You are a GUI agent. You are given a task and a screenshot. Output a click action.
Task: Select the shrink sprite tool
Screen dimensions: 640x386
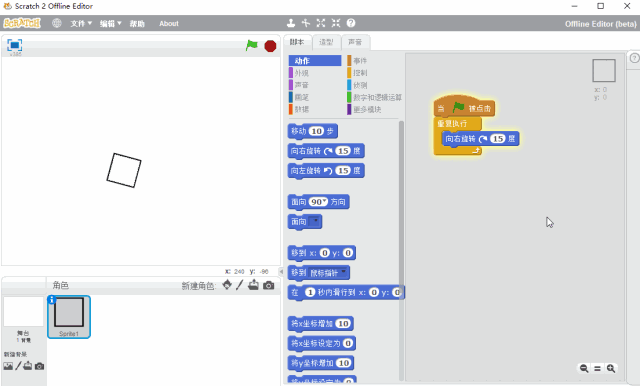(x=336, y=23)
